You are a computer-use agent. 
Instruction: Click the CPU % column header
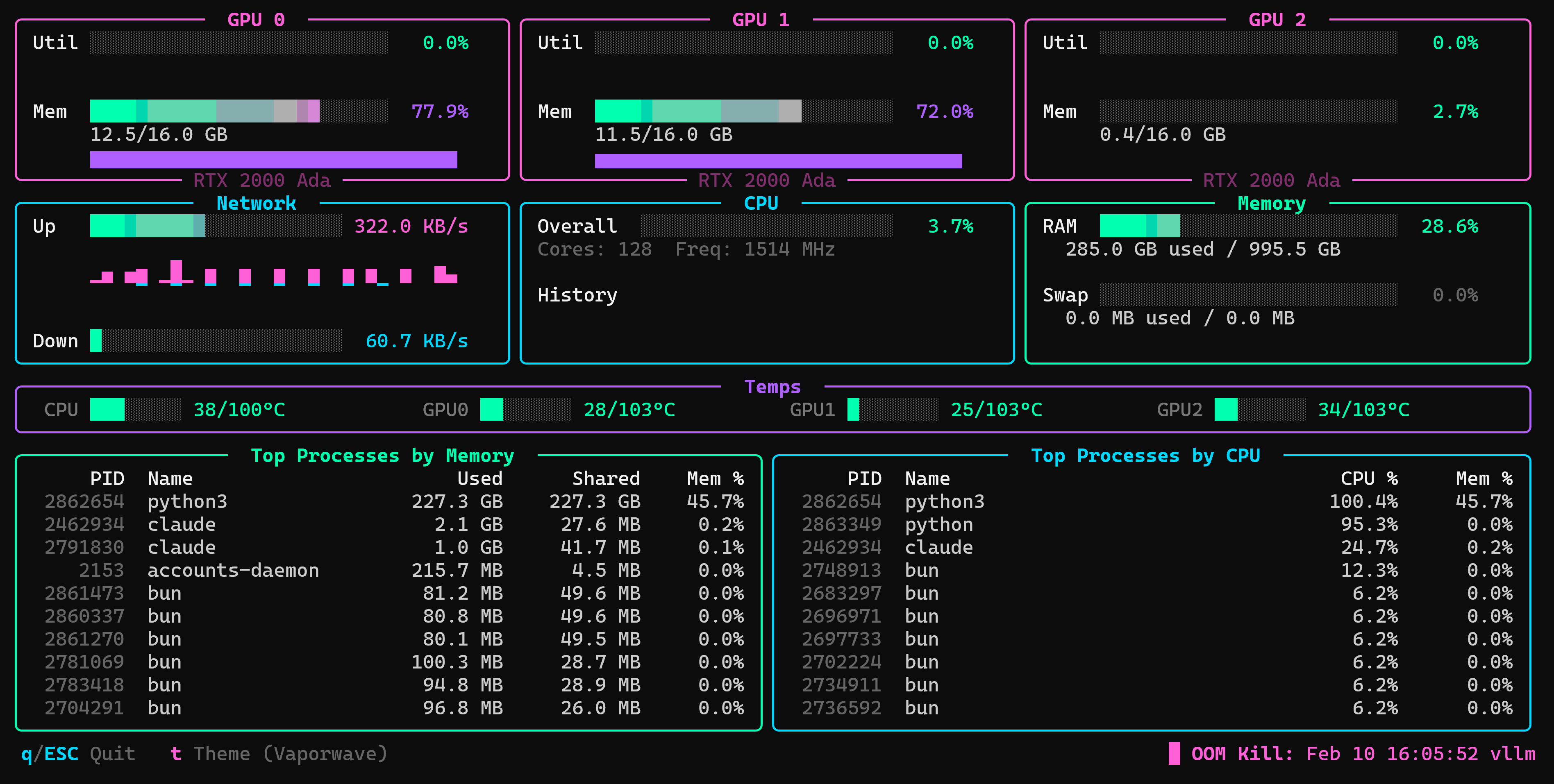(x=1369, y=478)
